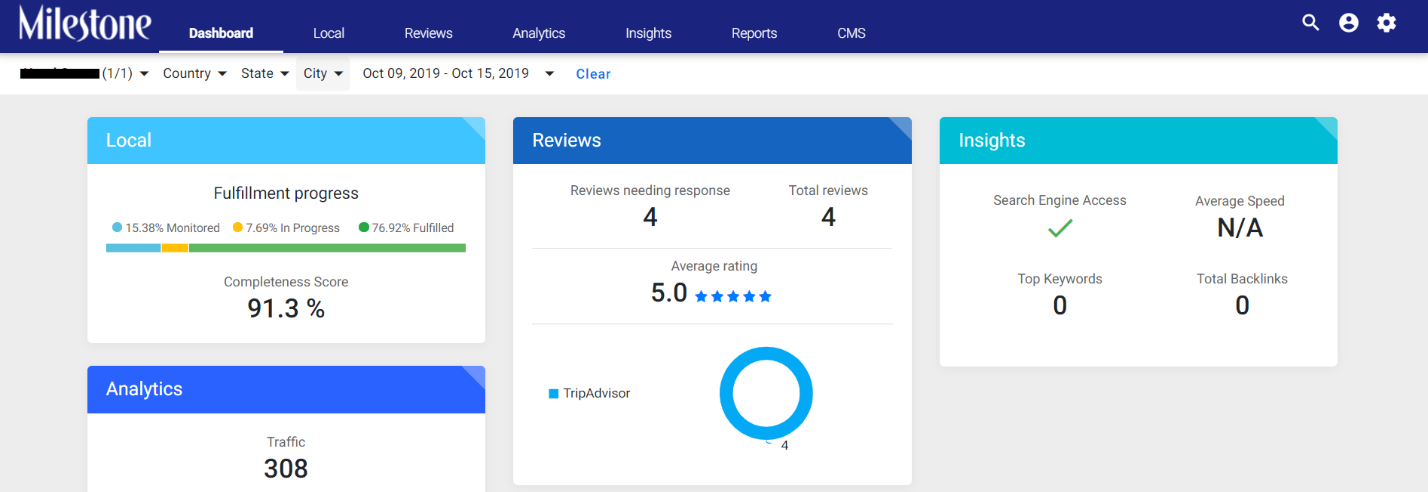Image resolution: width=1428 pixels, height=492 pixels.
Task: Open the CMS tab
Action: tap(852, 33)
